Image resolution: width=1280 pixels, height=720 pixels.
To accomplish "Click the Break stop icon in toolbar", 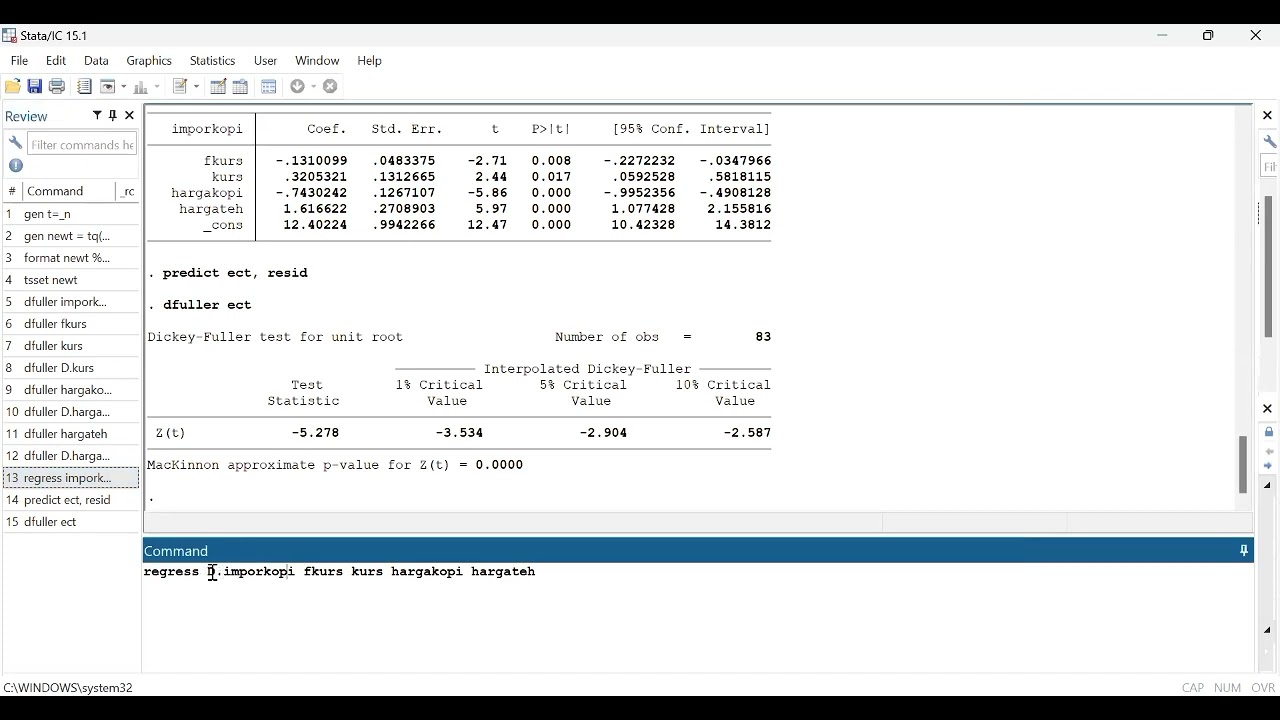I will click(x=330, y=87).
